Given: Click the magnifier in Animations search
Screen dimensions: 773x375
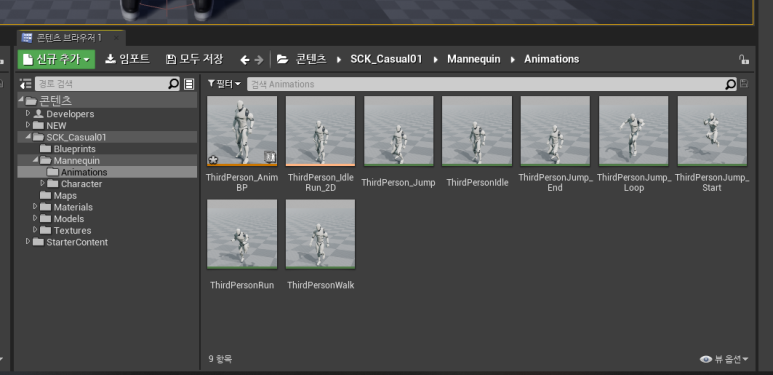Looking at the screenshot, I should [x=731, y=84].
